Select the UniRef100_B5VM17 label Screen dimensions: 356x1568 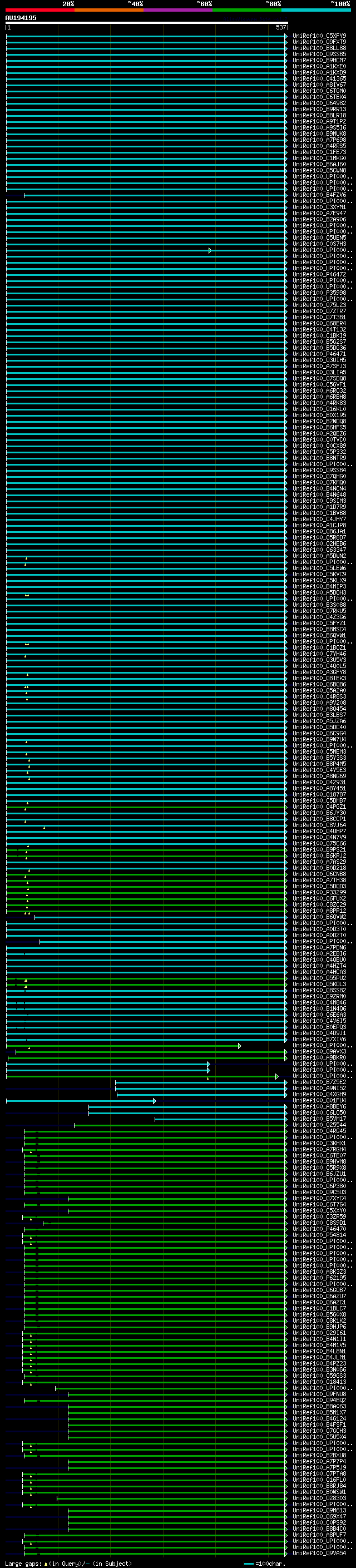click(319, 1119)
